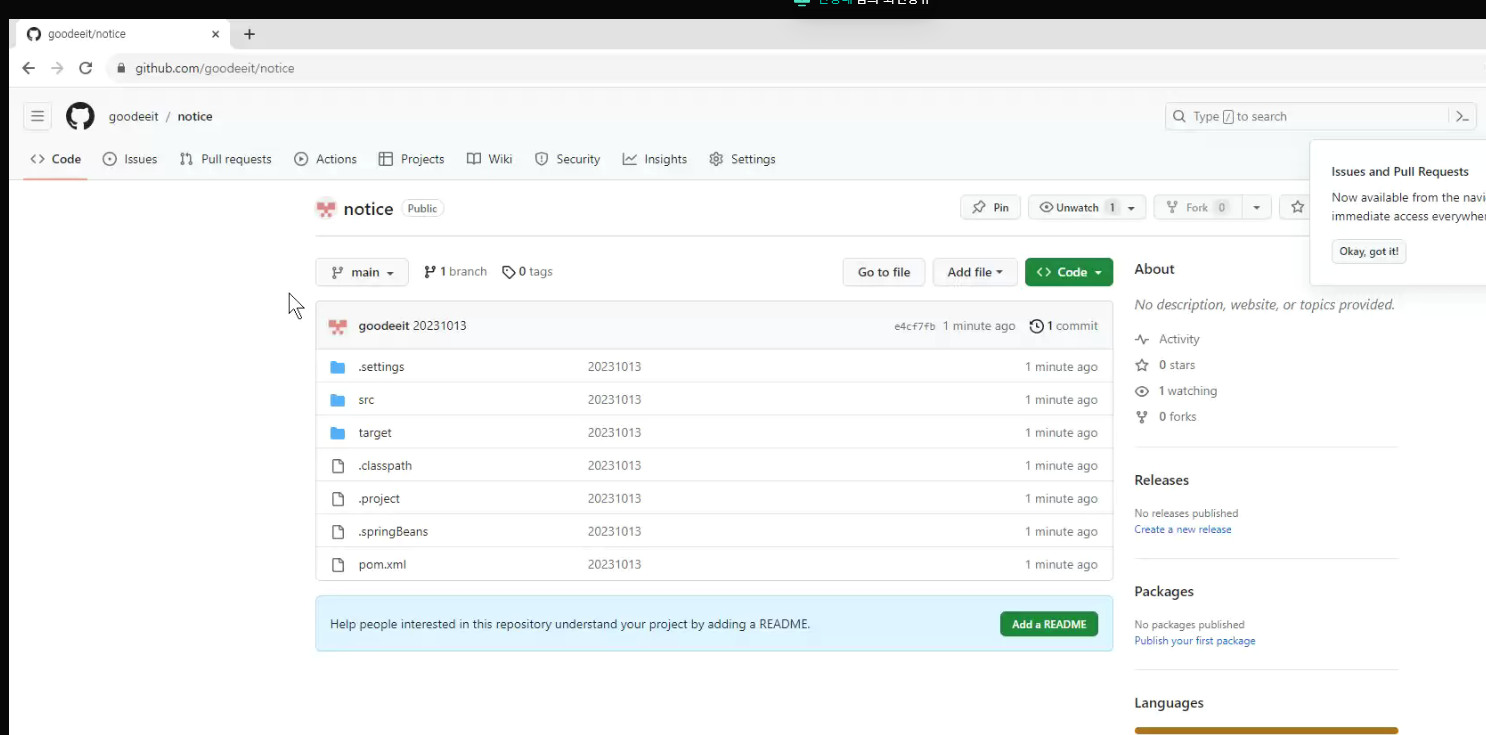Open the Unwatch notifications dropdown
Viewport: 1486px width, 735px height.
tap(1087, 208)
